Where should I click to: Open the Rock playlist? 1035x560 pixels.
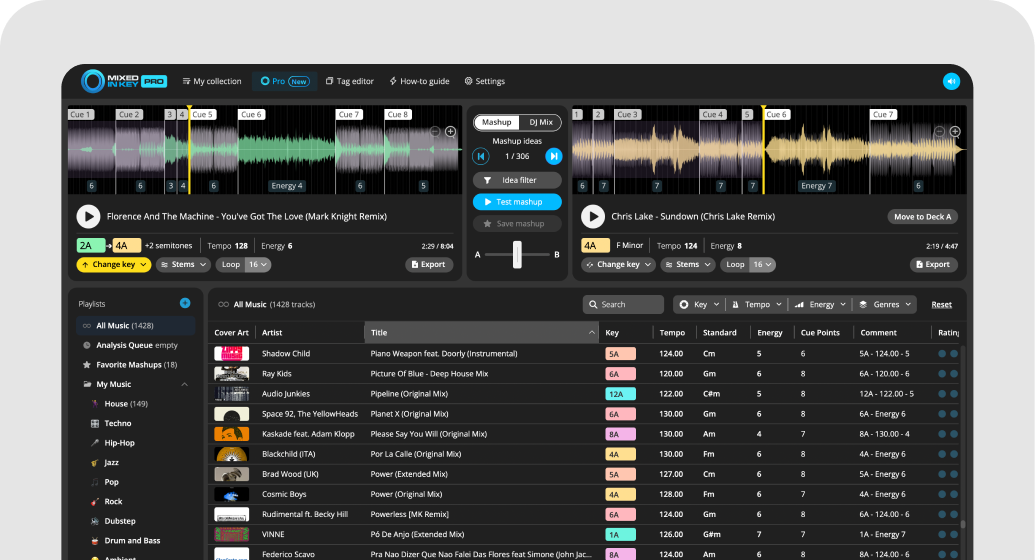pyautogui.click(x=113, y=502)
